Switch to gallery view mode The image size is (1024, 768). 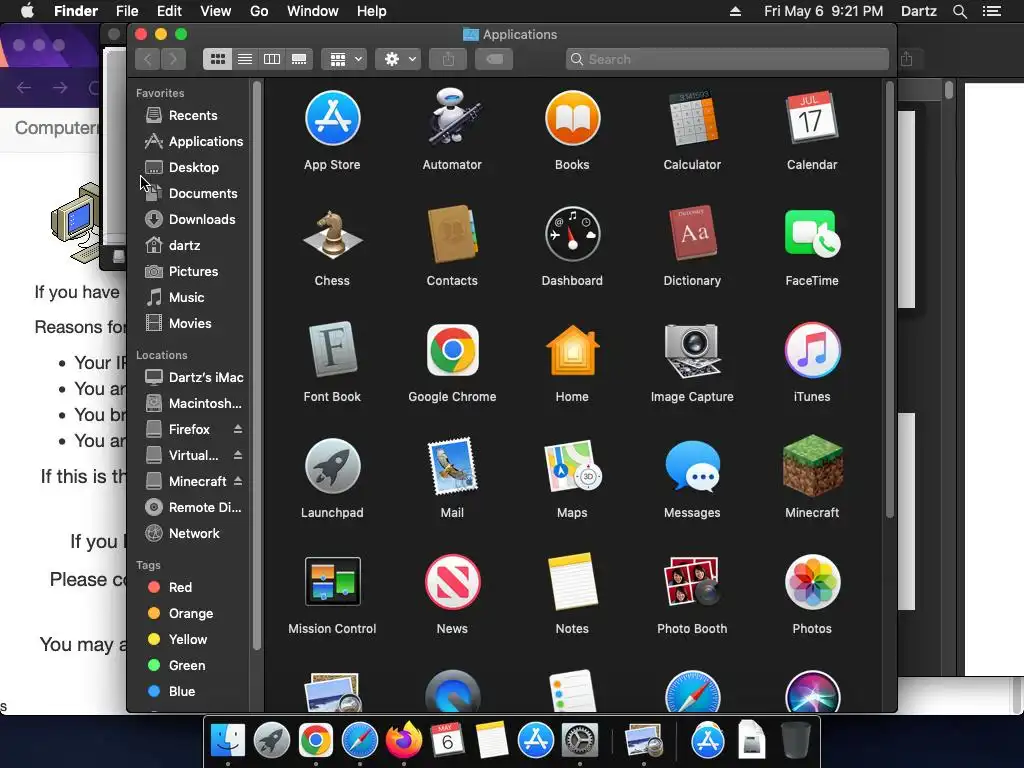[299, 59]
